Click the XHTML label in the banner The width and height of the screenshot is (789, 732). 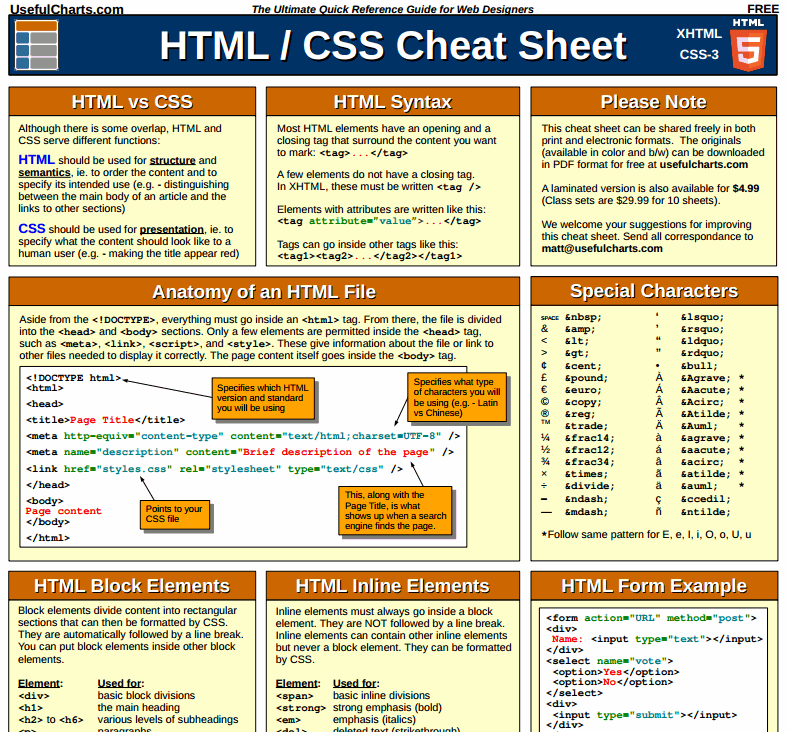pyautogui.click(x=698, y=34)
